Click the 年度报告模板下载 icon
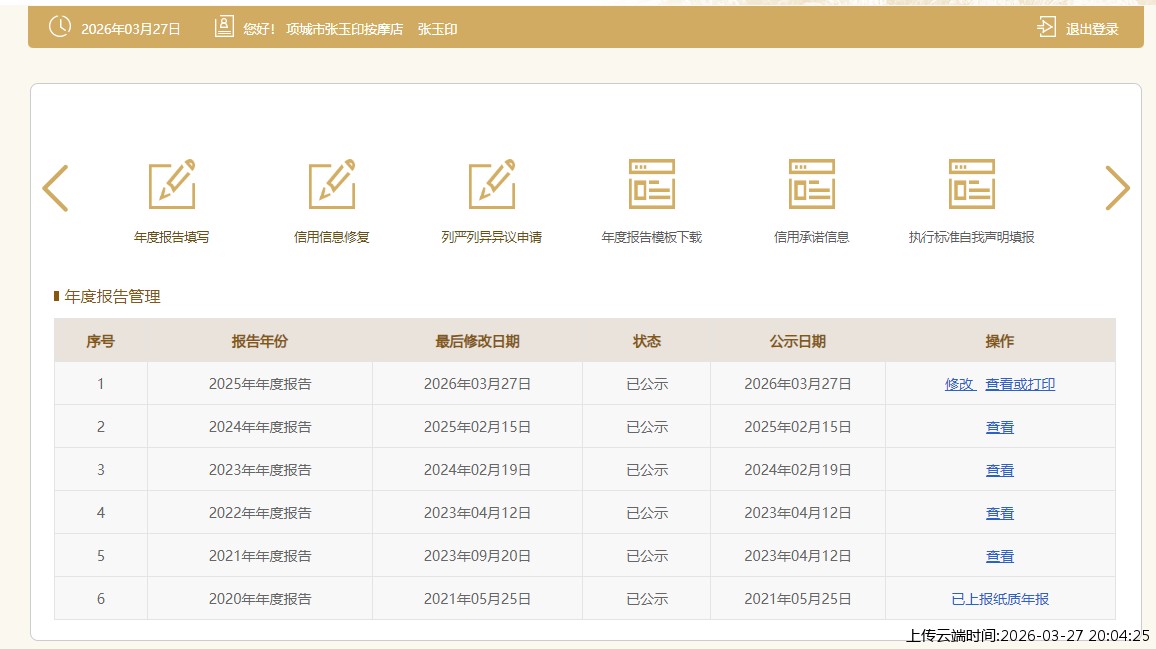 (x=652, y=186)
